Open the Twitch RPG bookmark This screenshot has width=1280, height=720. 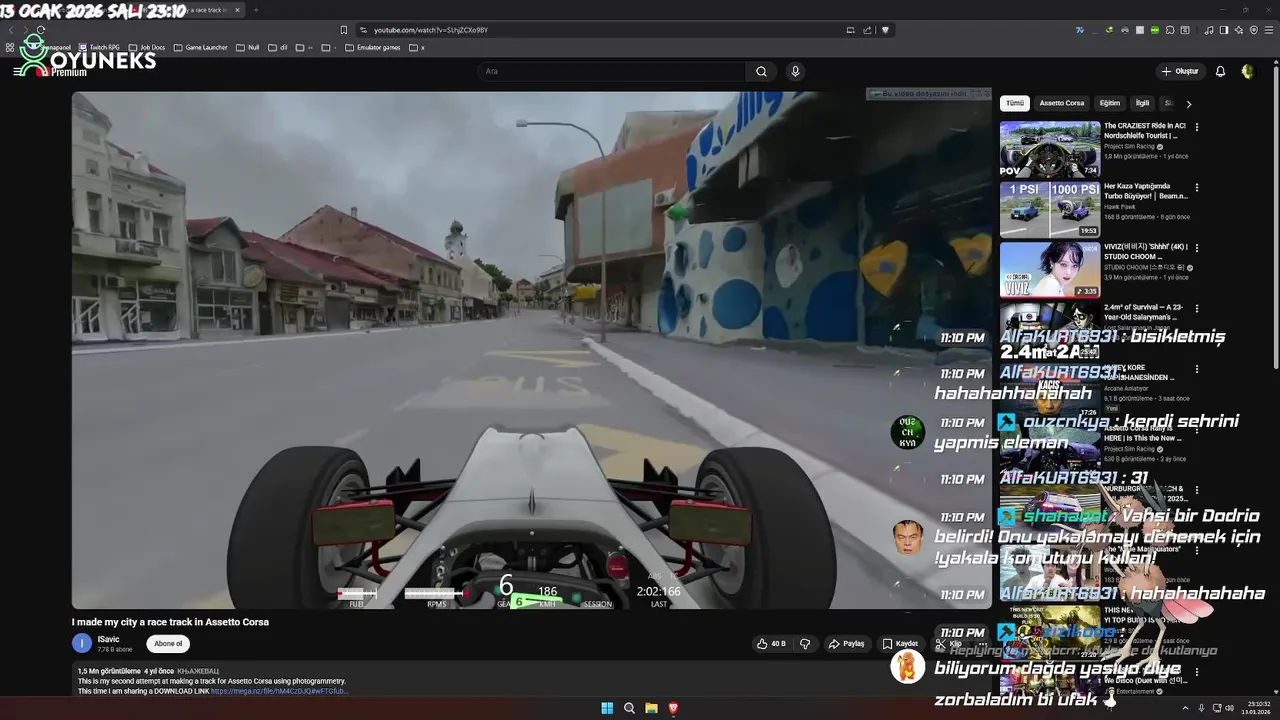click(x=99, y=47)
